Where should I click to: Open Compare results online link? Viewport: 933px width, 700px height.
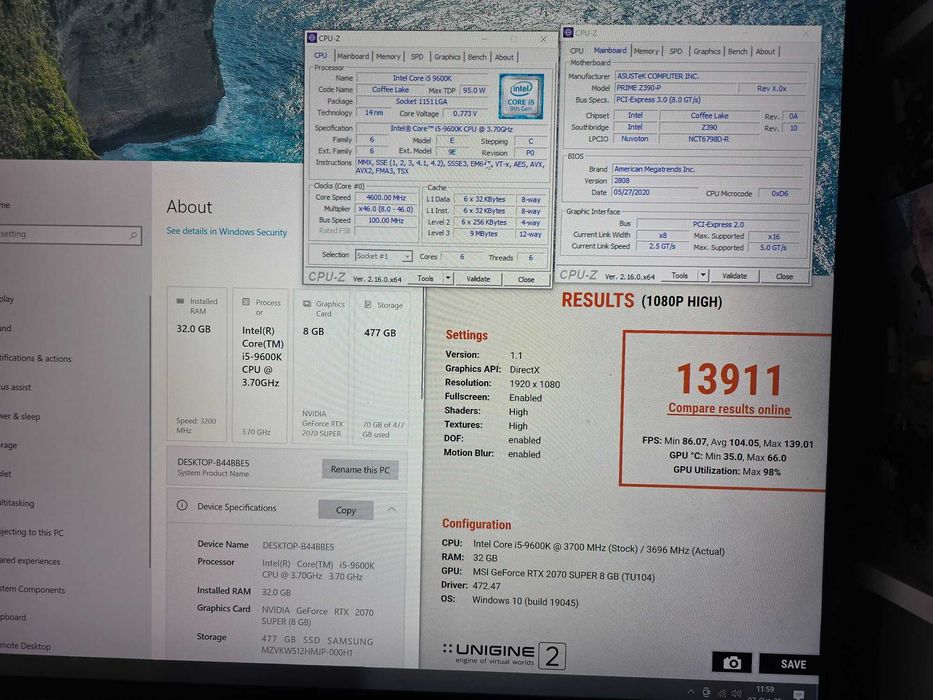pyautogui.click(x=729, y=409)
